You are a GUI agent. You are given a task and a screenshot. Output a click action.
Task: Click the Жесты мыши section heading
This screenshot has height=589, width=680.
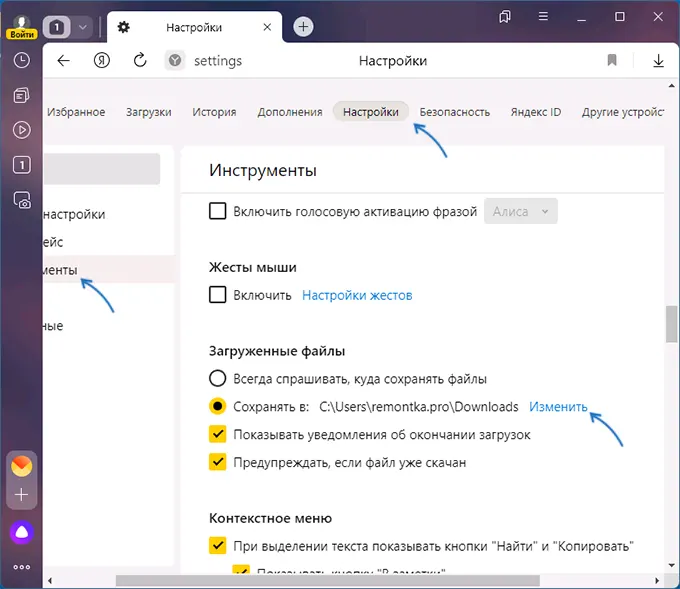point(252,267)
